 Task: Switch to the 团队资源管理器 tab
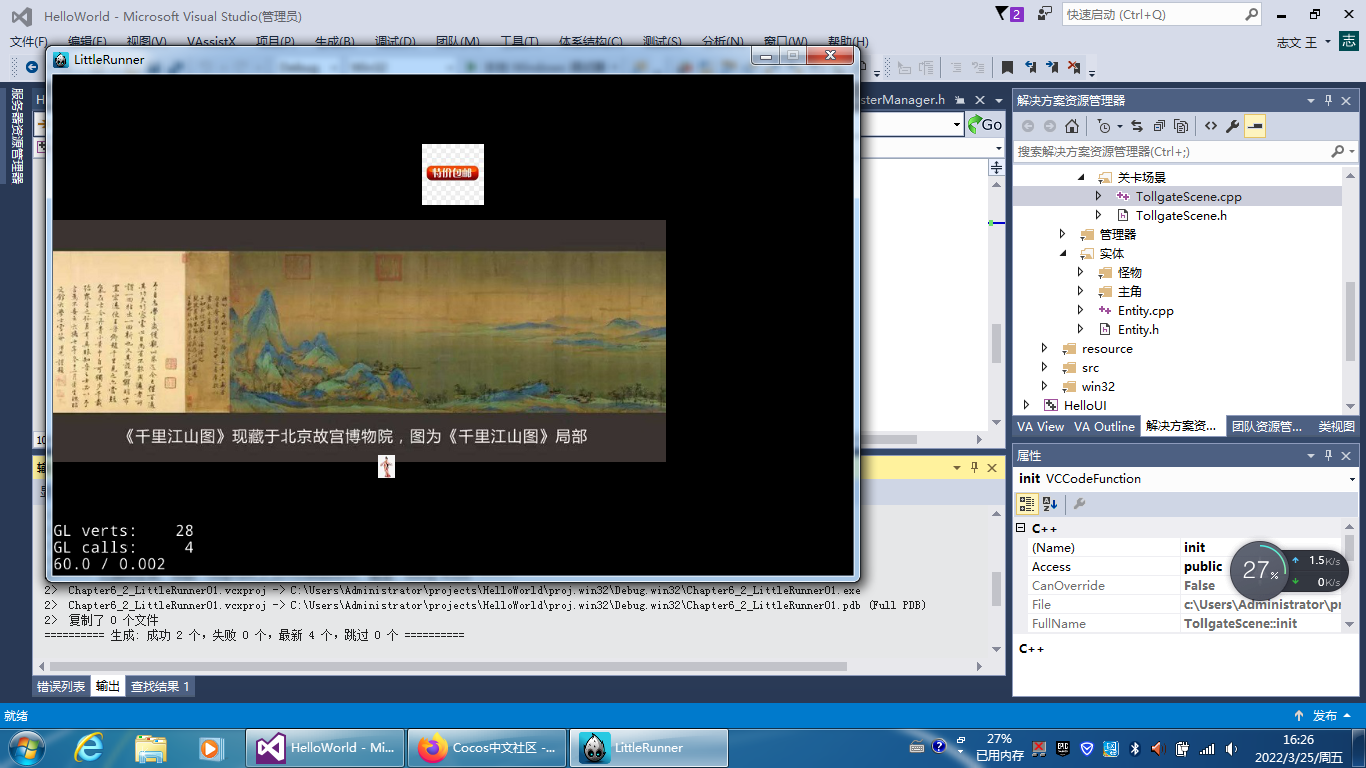coord(1267,426)
